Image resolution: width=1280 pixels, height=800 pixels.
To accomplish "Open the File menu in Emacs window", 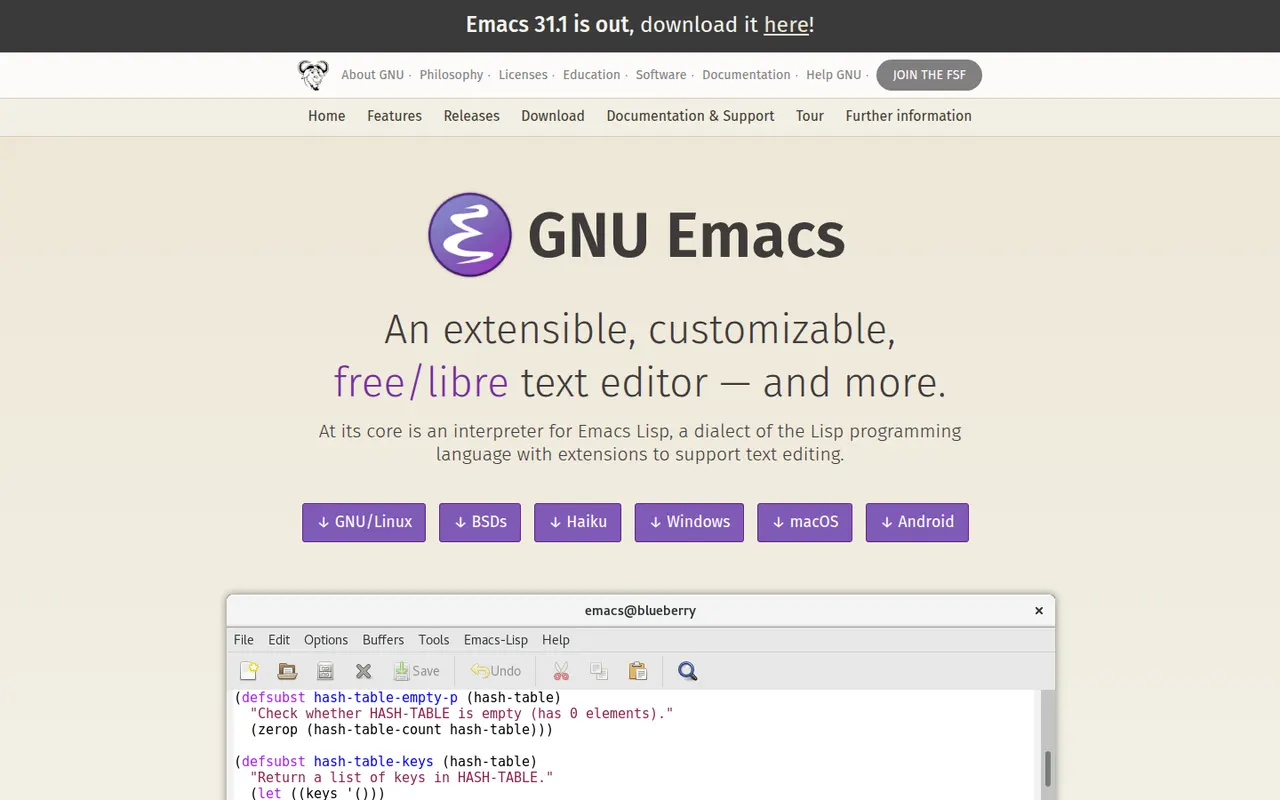I will [244, 640].
